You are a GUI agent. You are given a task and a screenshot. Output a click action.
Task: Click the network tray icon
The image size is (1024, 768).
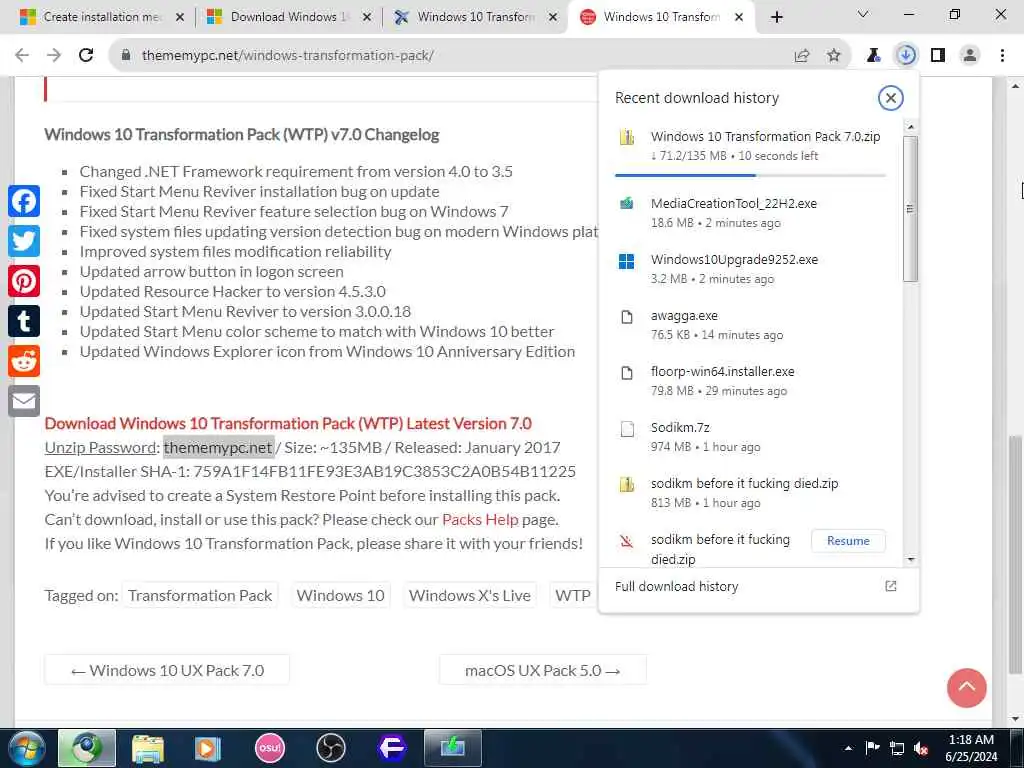pos(897,749)
